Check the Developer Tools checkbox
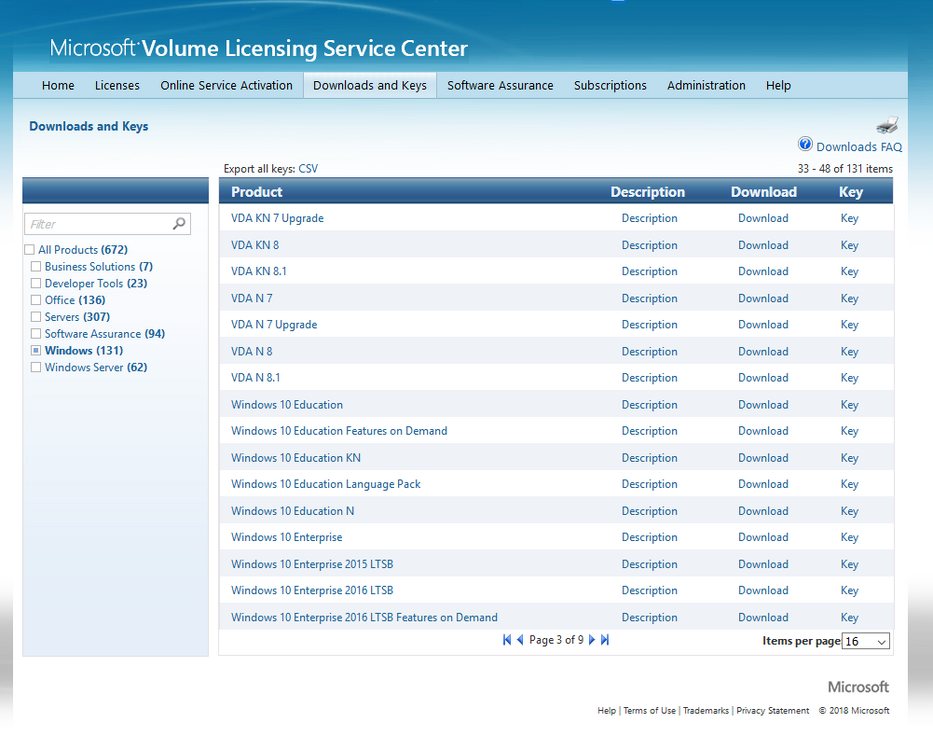933x750 pixels. [x=36, y=283]
